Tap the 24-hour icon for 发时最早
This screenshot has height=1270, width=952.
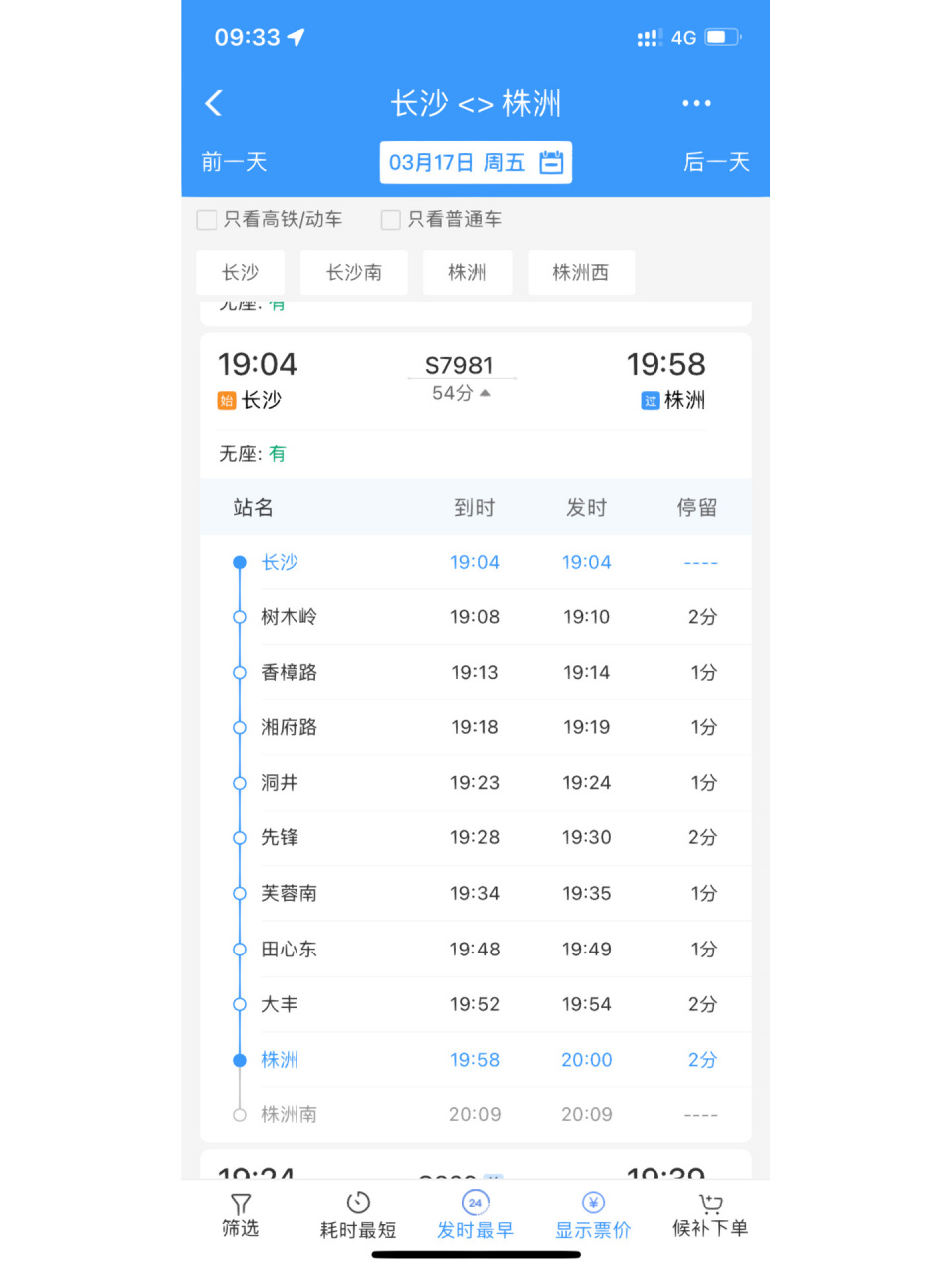click(474, 1202)
